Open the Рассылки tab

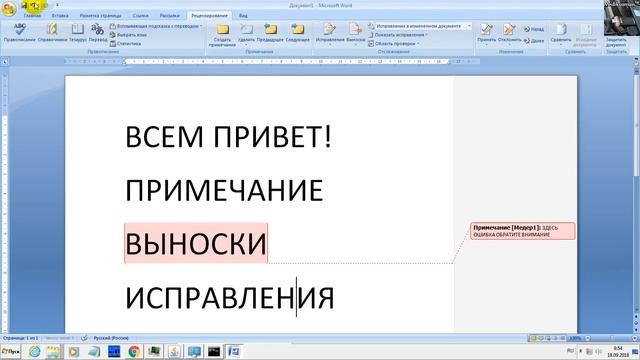[169, 16]
